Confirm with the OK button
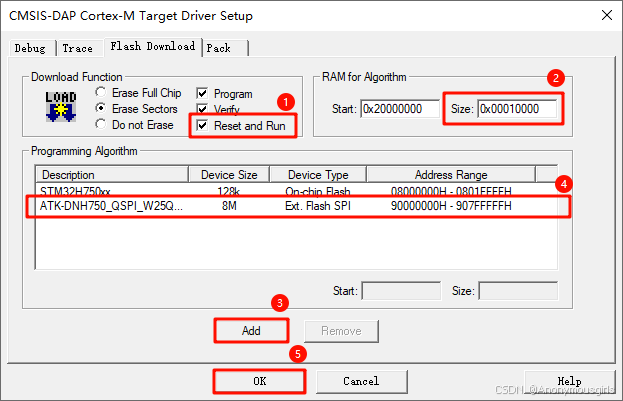The image size is (623, 401). pyautogui.click(x=259, y=382)
